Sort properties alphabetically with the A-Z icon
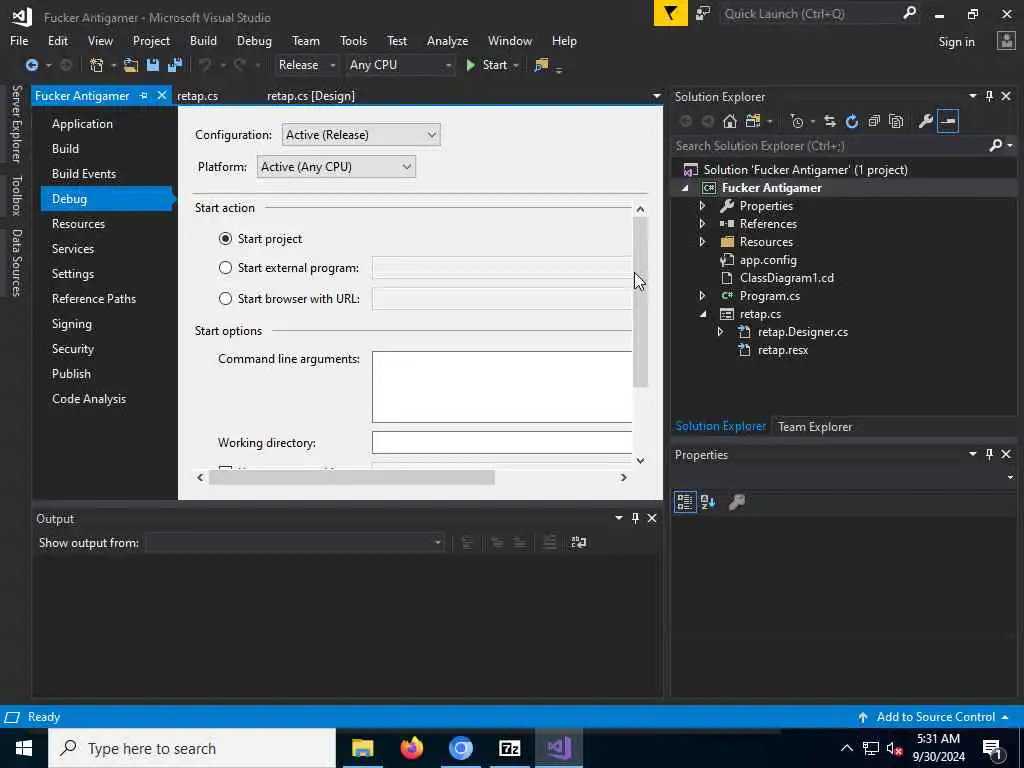 point(708,502)
